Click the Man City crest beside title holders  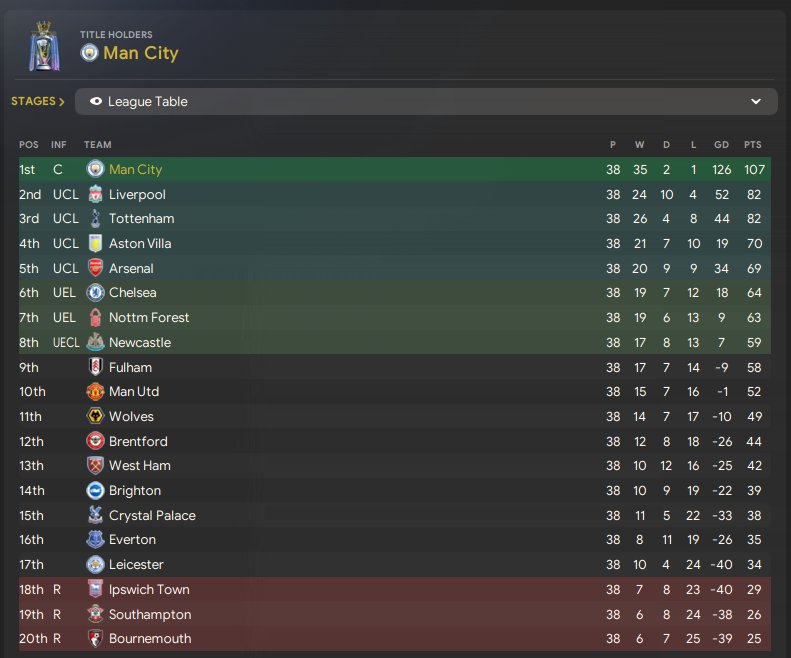coord(89,53)
